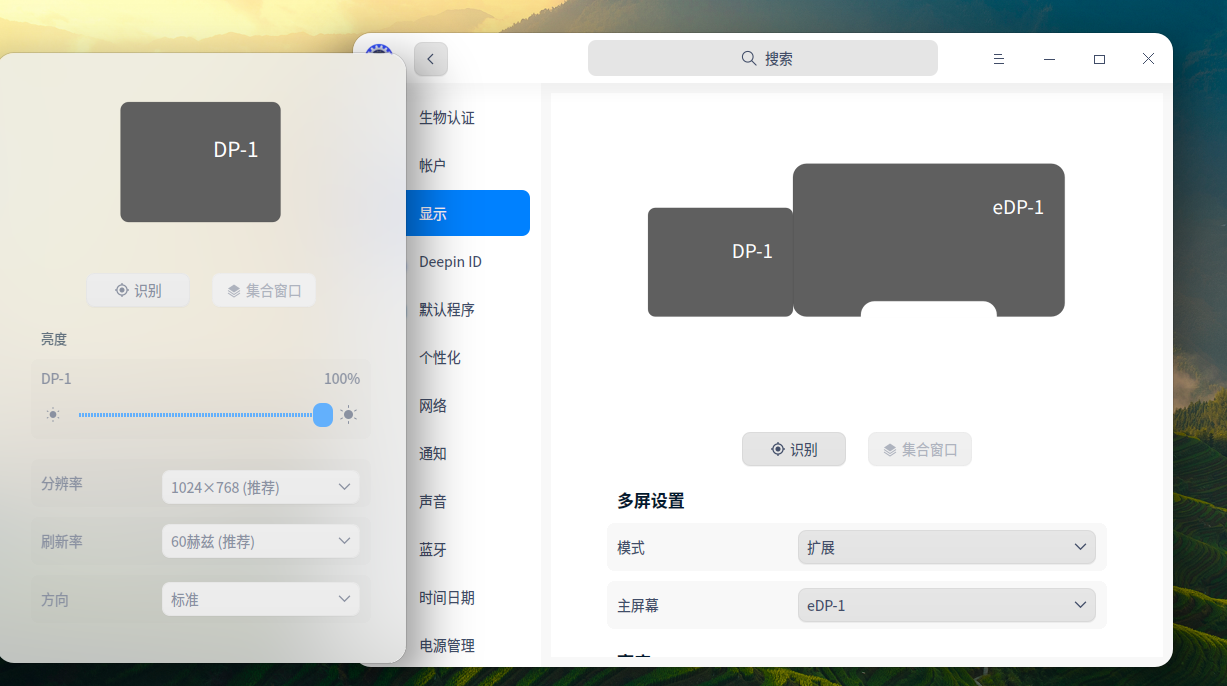Open the 主屏幕 primary screen dropdown
This screenshot has width=1227, height=686.
click(x=946, y=605)
